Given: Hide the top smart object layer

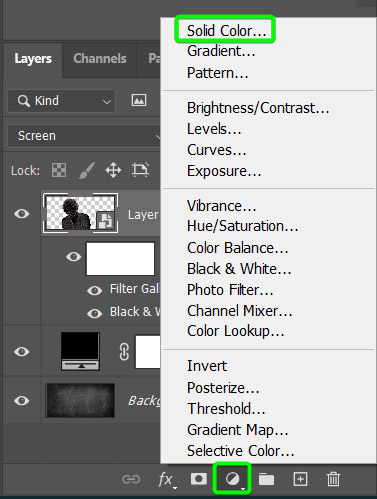Looking at the screenshot, I should pos(22,214).
